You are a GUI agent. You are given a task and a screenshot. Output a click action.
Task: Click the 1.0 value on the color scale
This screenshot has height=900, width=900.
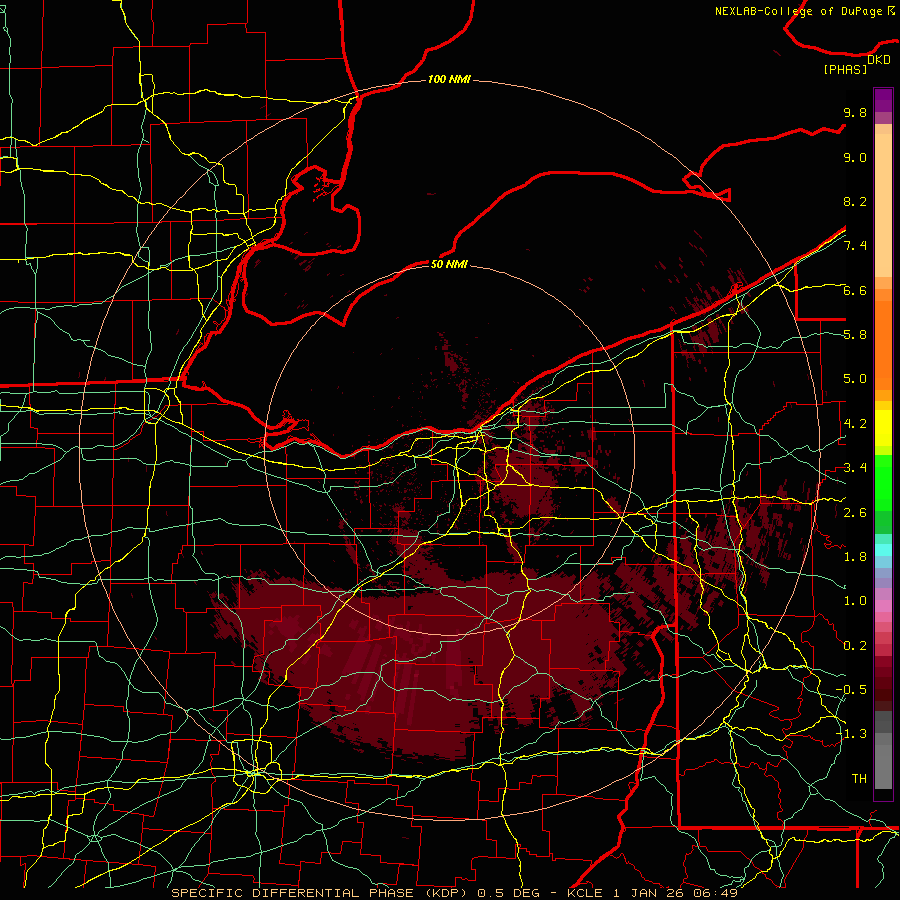click(x=855, y=601)
